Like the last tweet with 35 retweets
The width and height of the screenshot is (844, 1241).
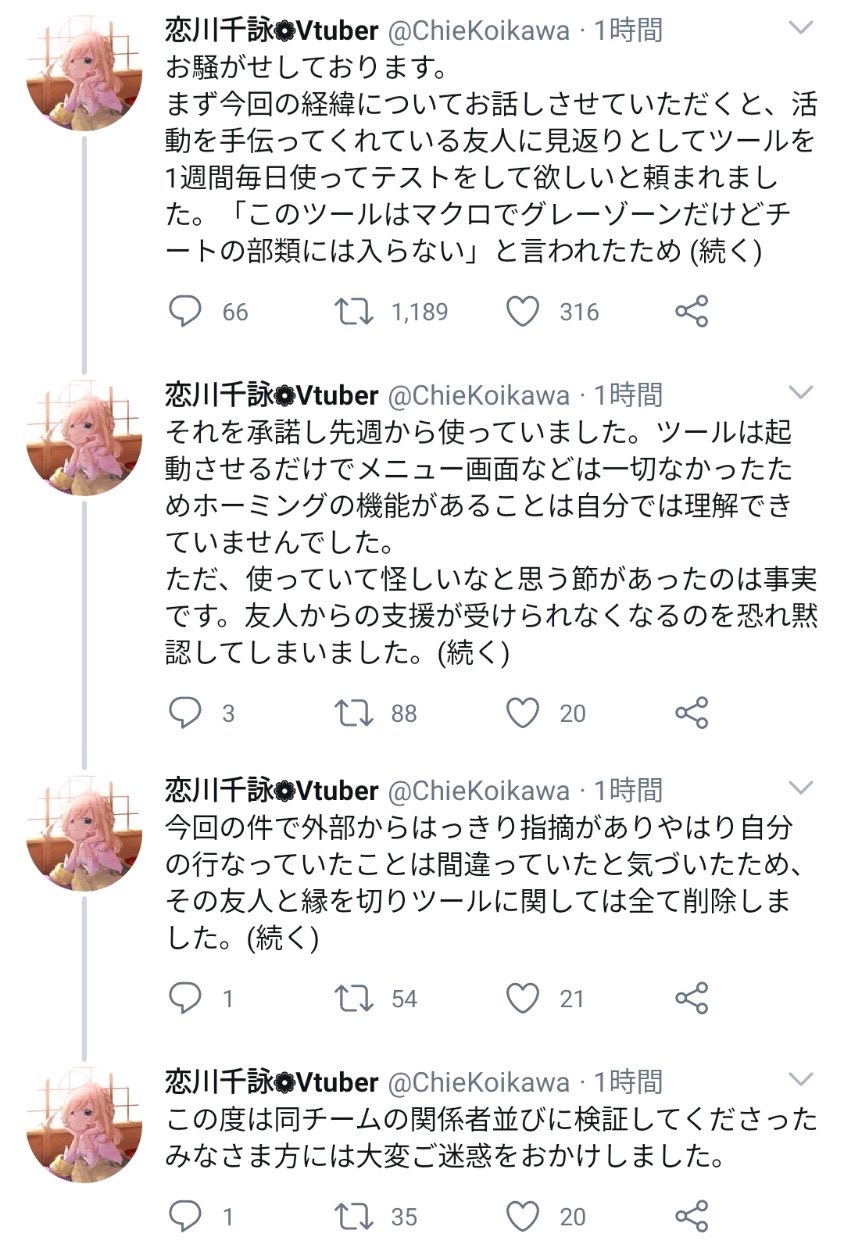523,1216
